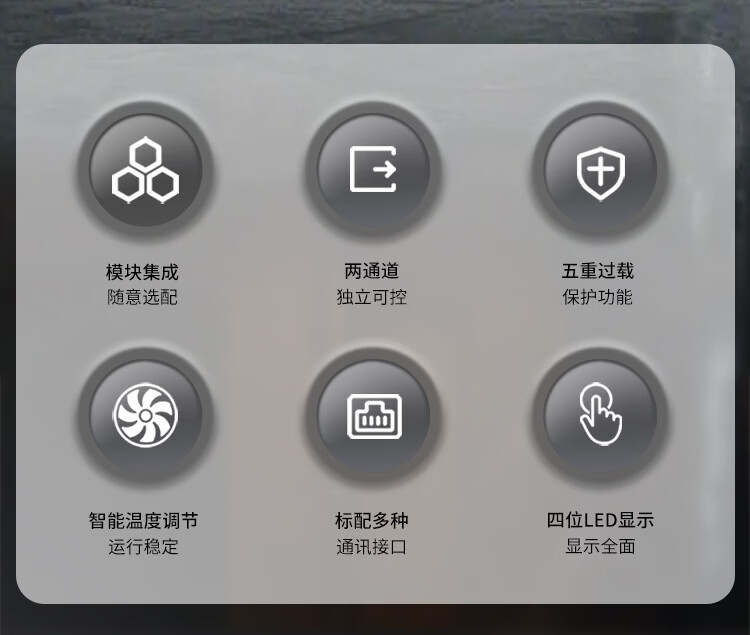Click the touch finger pointer icon
750x635 pixels.
(600, 414)
